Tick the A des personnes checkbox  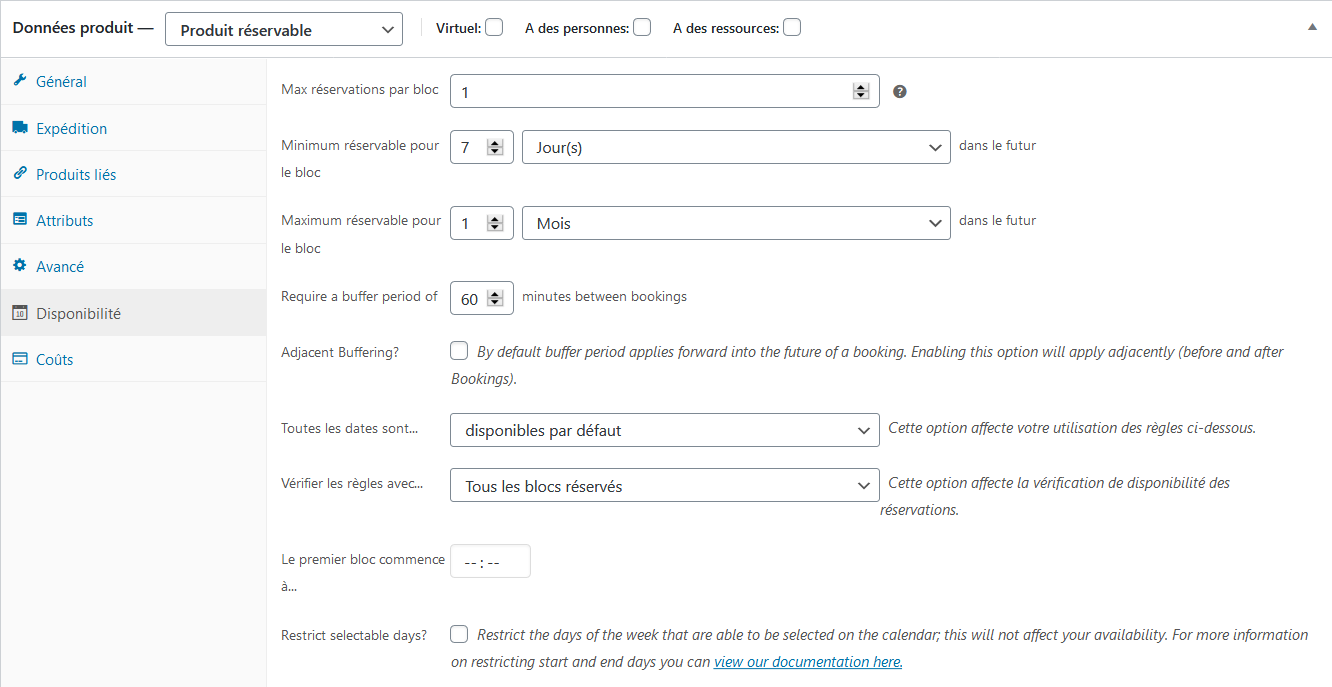point(642,28)
